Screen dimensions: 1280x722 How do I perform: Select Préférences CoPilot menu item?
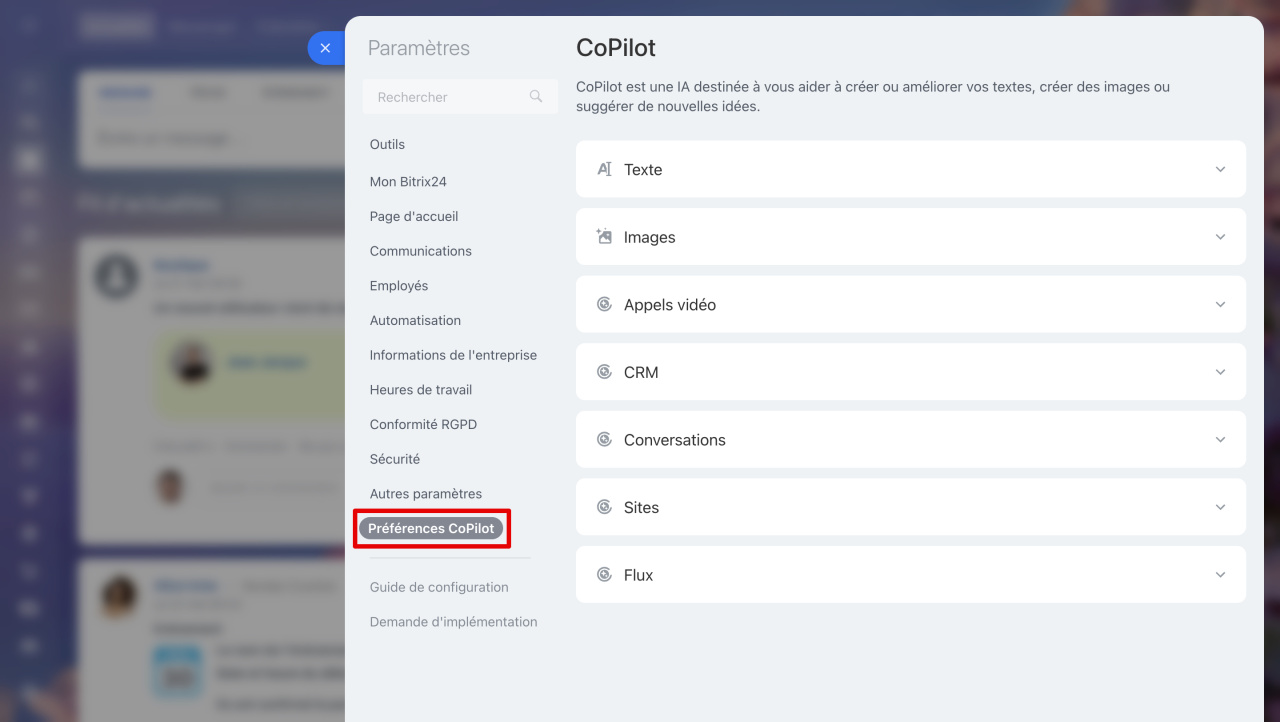point(431,528)
